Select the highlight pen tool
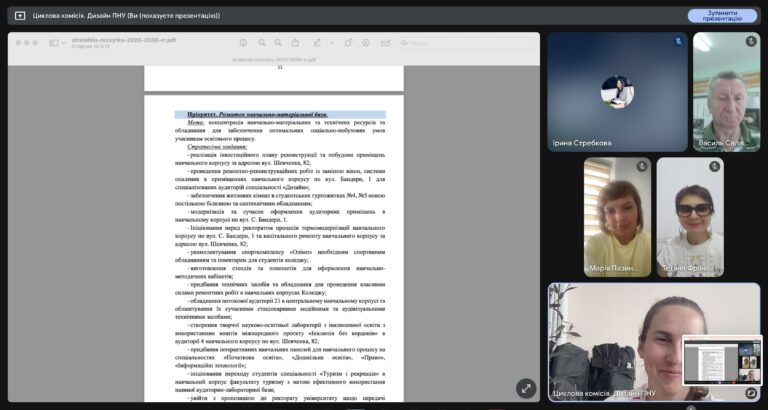Image resolution: width=768 pixels, height=410 pixels. 317,43
